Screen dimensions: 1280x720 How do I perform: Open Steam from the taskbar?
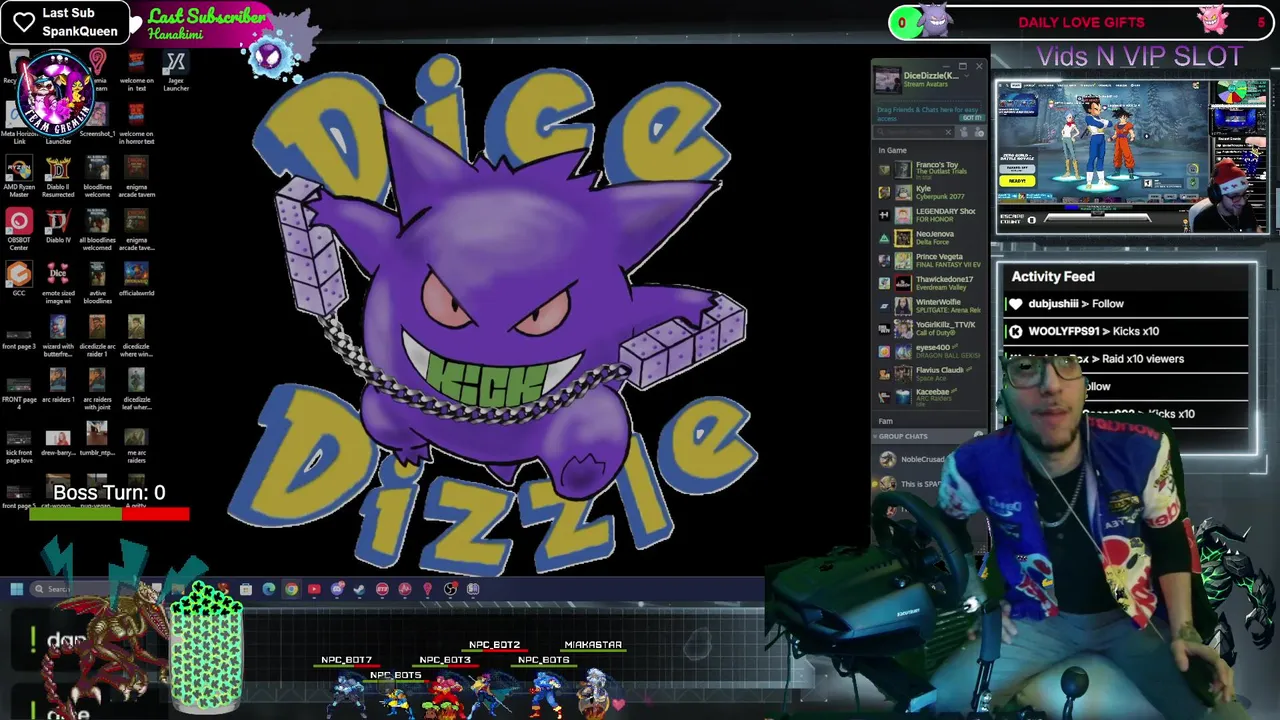[x=359, y=589]
